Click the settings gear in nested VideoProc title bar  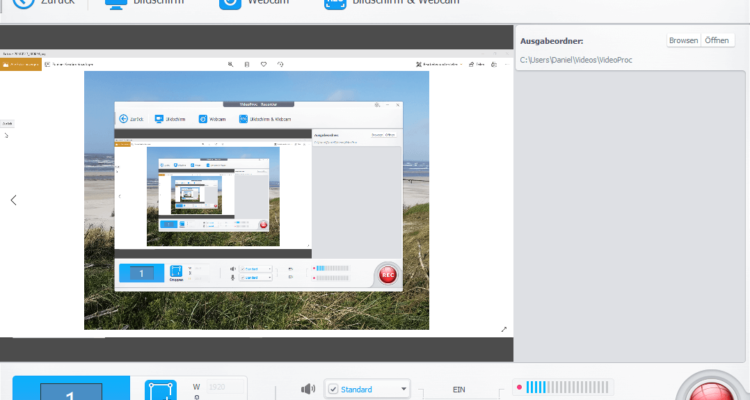coord(377,105)
